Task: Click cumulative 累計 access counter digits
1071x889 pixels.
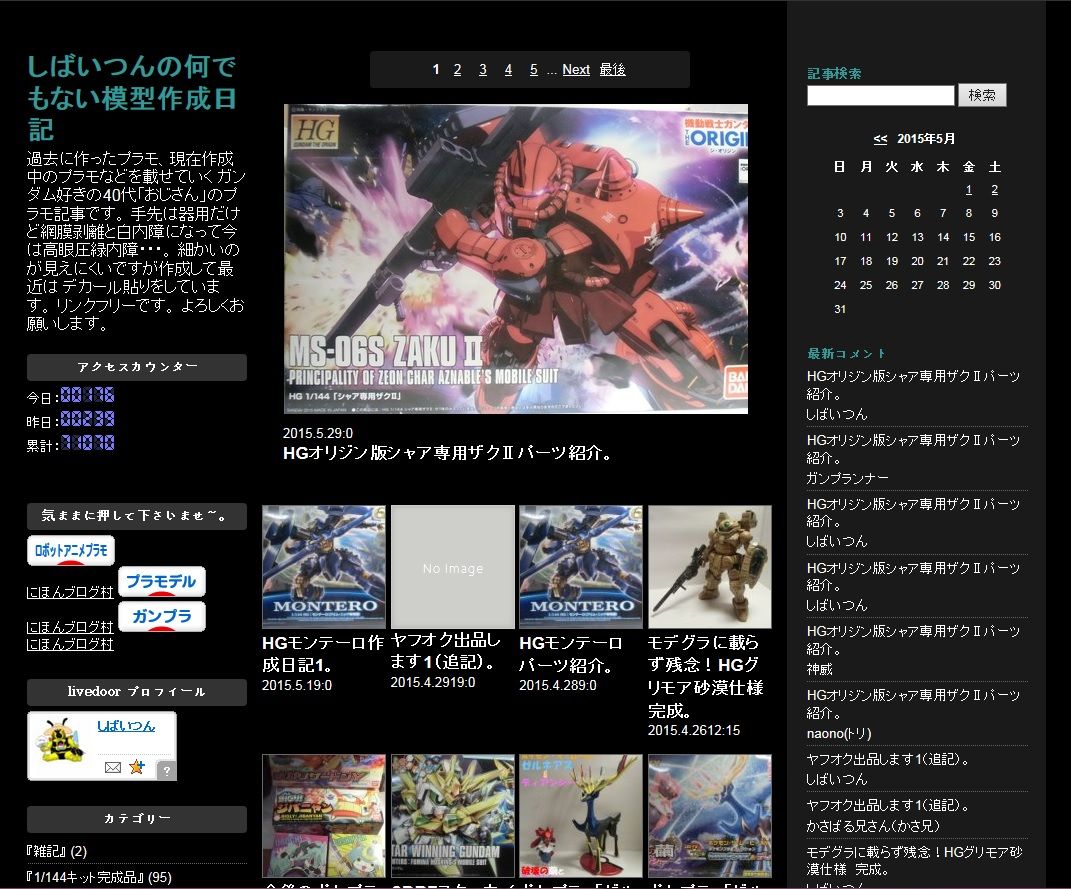Action: tap(87, 443)
